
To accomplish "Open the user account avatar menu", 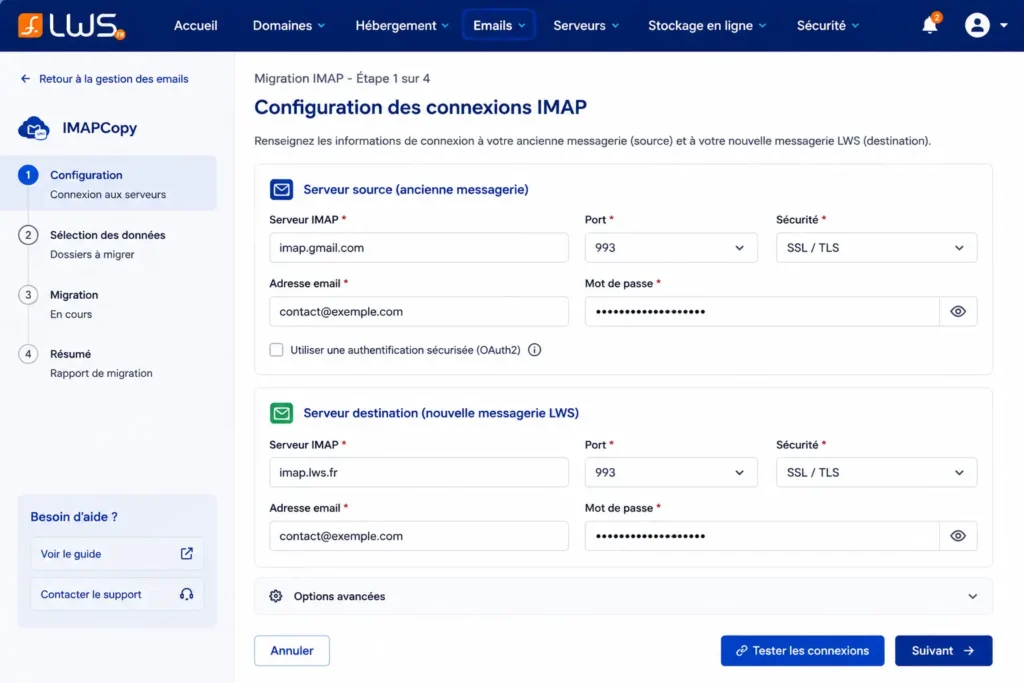I will tap(977, 25).
